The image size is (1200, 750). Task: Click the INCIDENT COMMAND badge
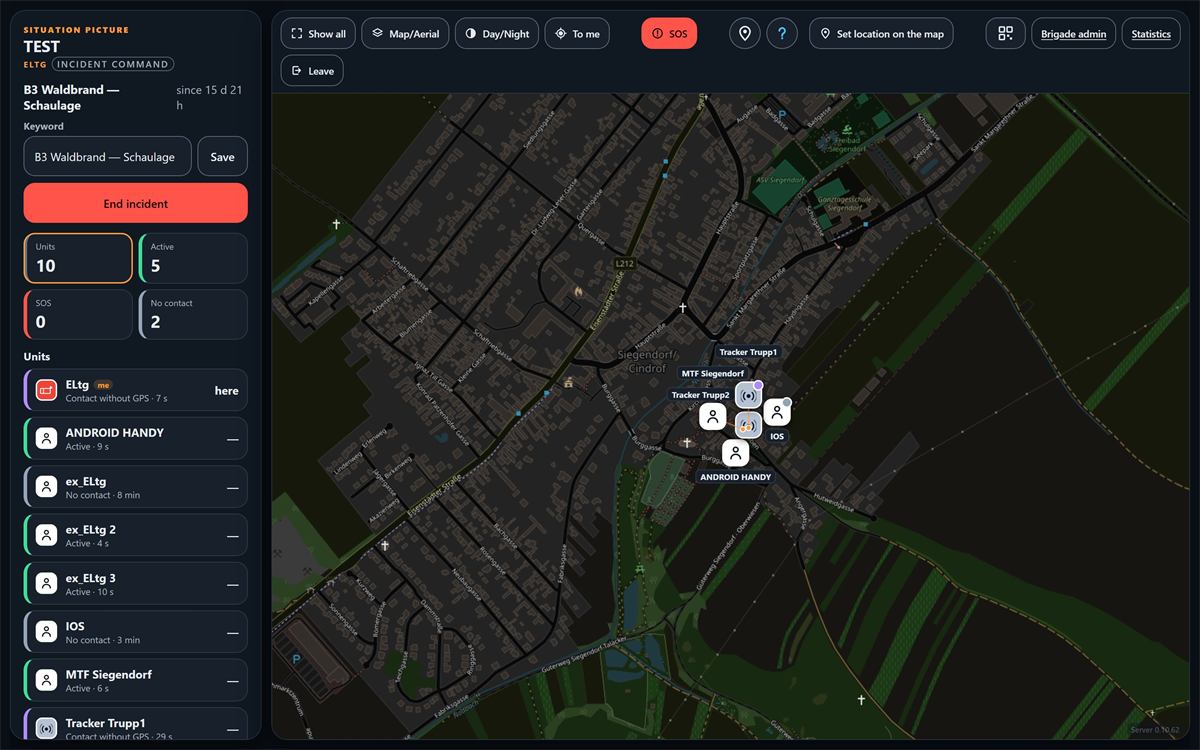113,64
